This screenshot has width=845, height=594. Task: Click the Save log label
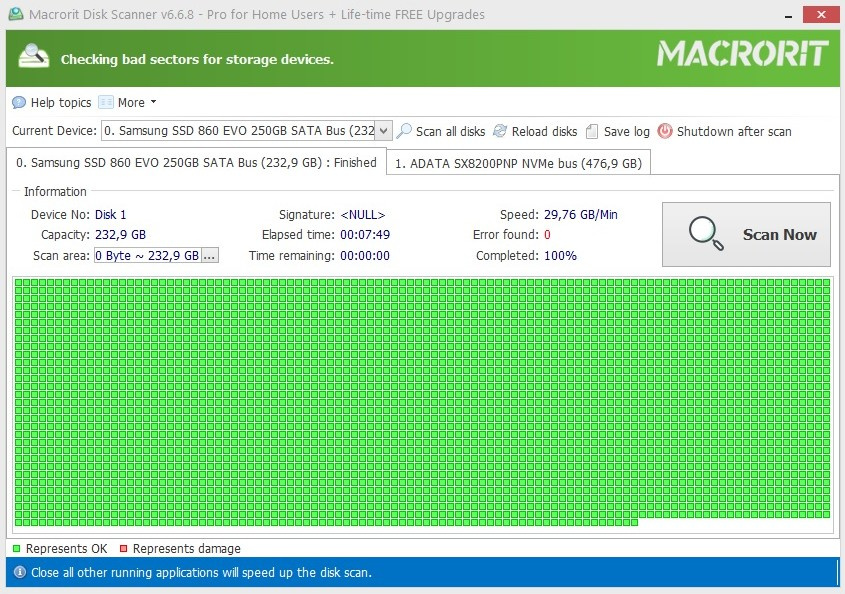click(x=627, y=131)
